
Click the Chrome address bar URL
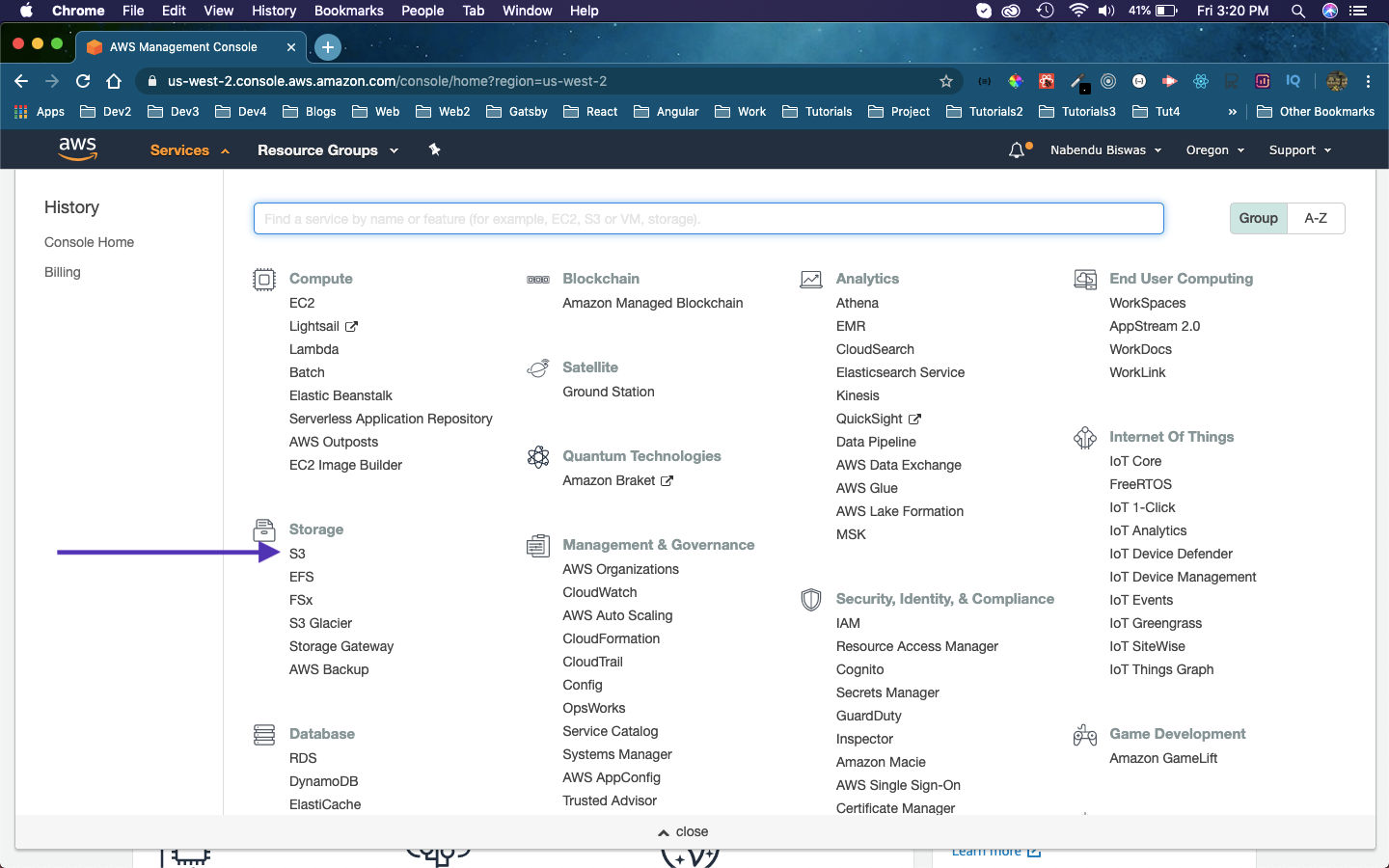pos(388,81)
